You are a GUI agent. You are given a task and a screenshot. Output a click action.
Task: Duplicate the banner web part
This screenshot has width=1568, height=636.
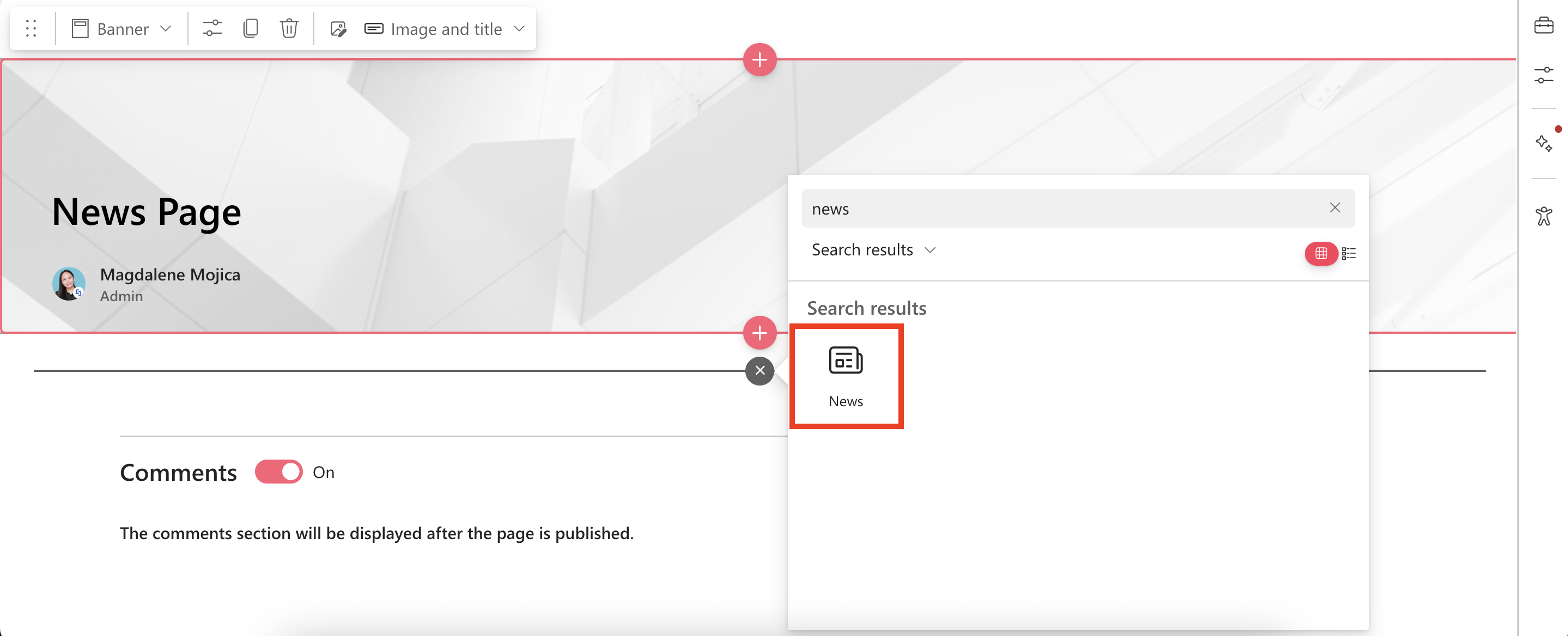[x=250, y=29]
